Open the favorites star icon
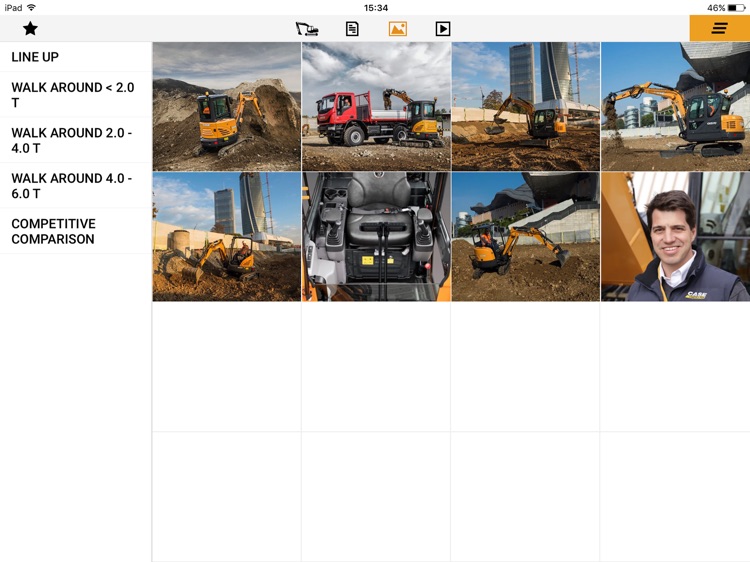This screenshot has width=750, height=562. pos(30,29)
